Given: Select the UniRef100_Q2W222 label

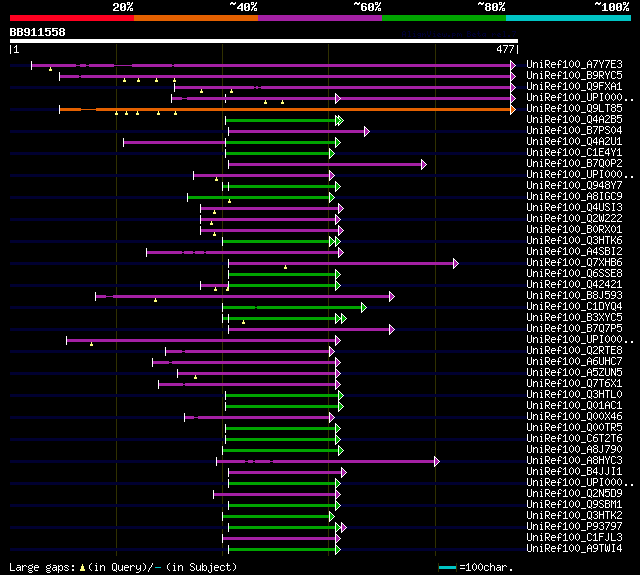Looking at the screenshot, I should point(574,219).
